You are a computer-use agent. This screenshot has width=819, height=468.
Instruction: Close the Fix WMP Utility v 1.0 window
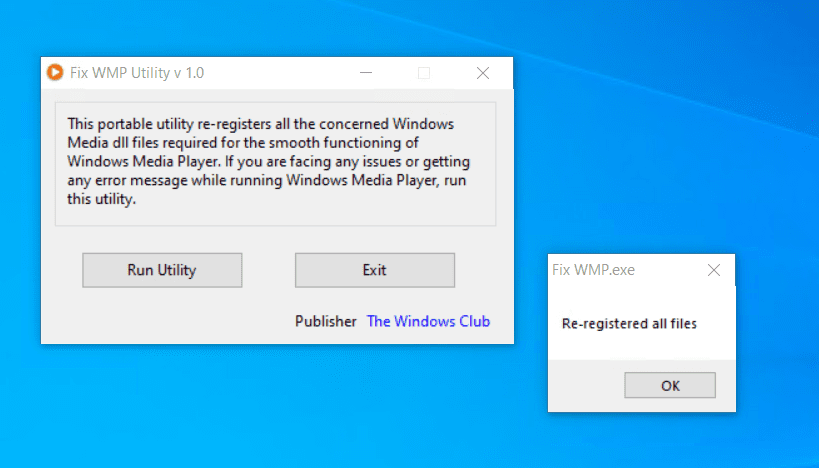483,73
